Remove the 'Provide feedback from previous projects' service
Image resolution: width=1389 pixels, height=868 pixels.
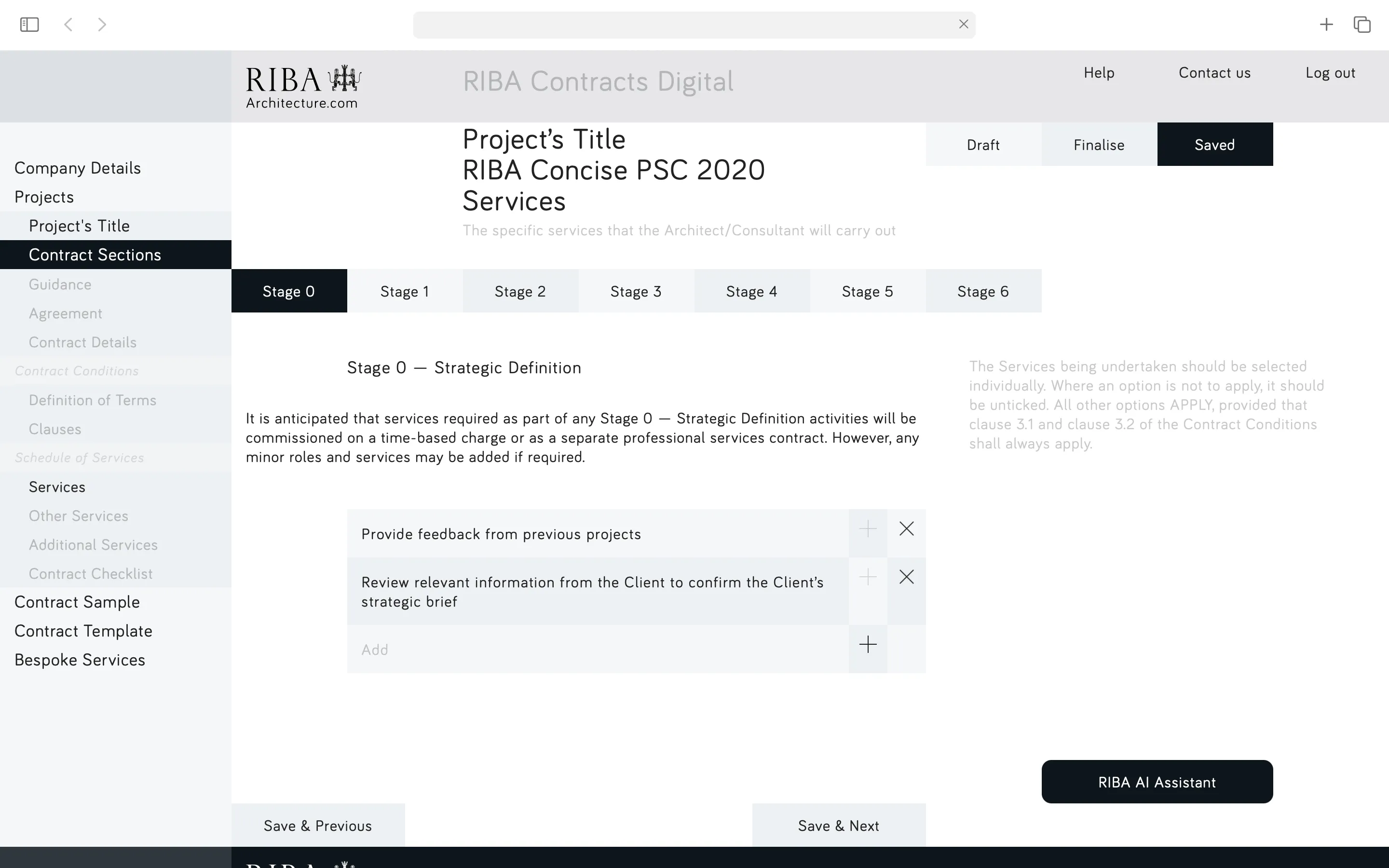(906, 529)
